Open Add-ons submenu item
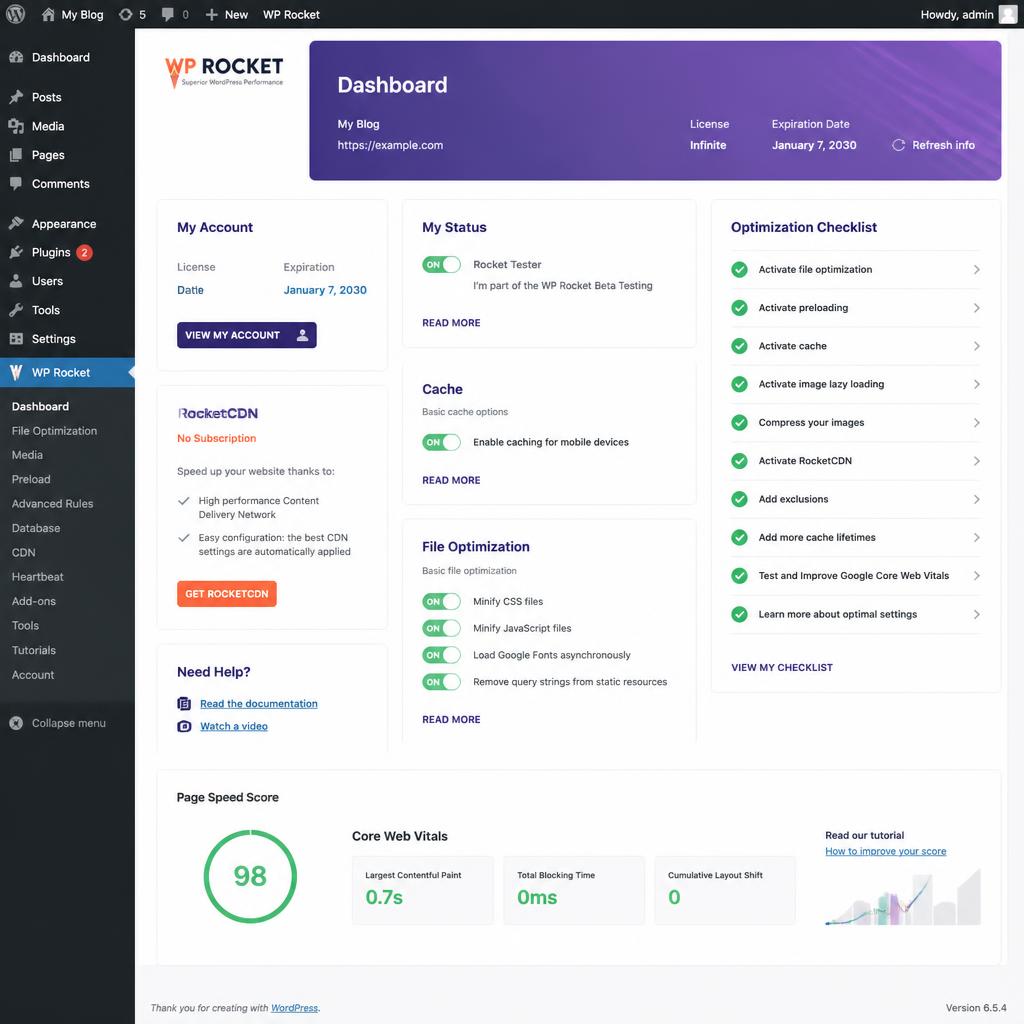The image size is (1024, 1024). coord(33,601)
